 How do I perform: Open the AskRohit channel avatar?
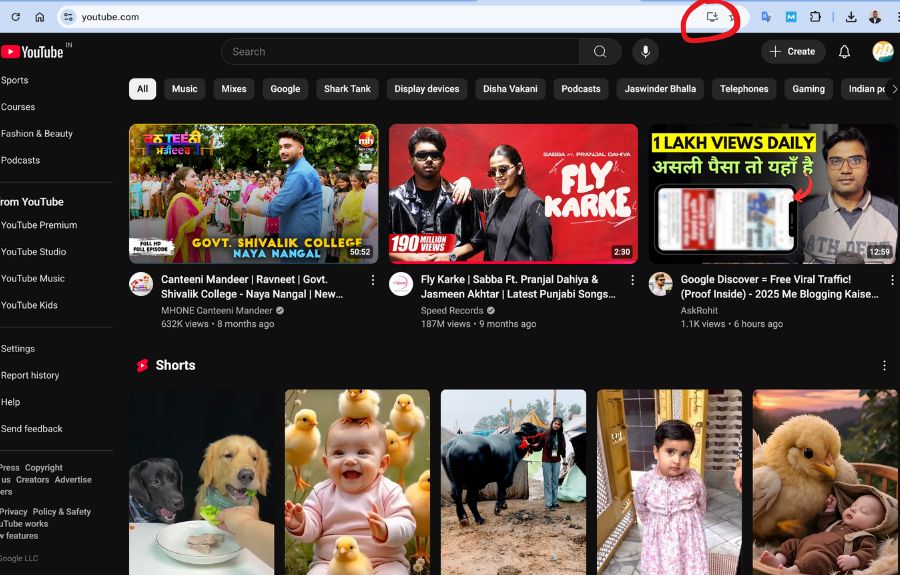tap(660, 284)
